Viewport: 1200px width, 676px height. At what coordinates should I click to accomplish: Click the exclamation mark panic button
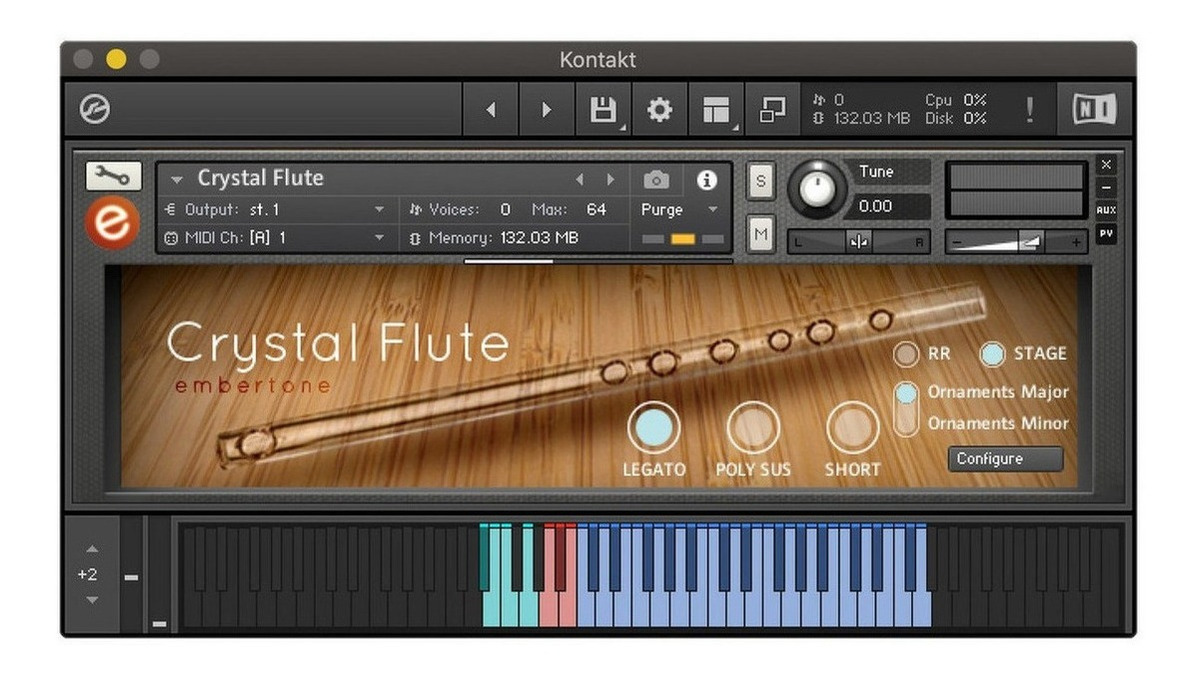[x=1029, y=110]
